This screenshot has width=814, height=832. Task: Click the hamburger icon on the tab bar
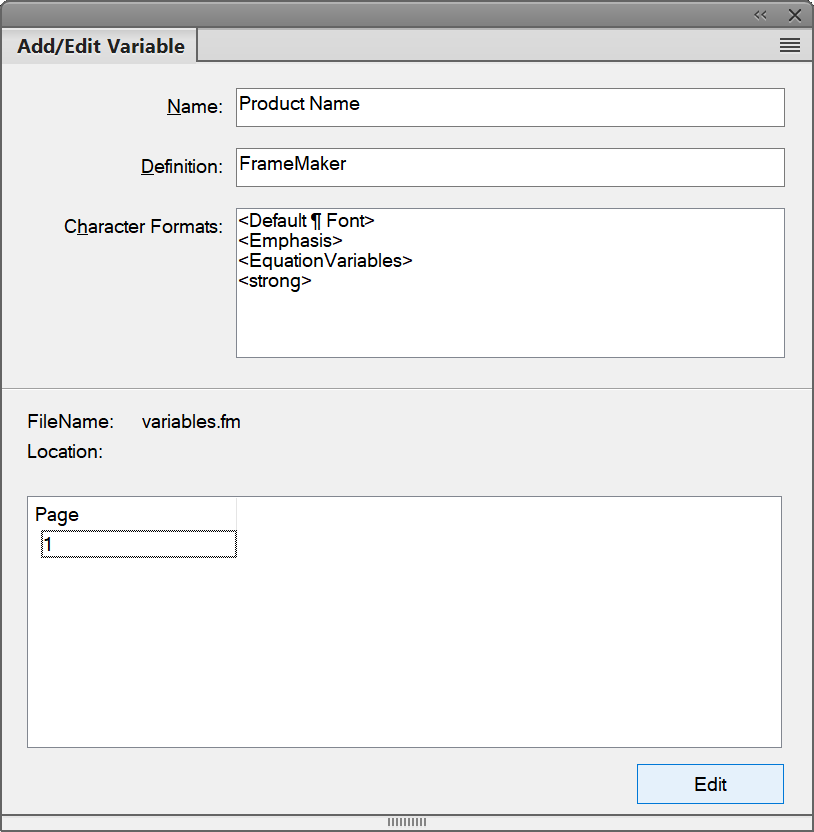(789, 45)
